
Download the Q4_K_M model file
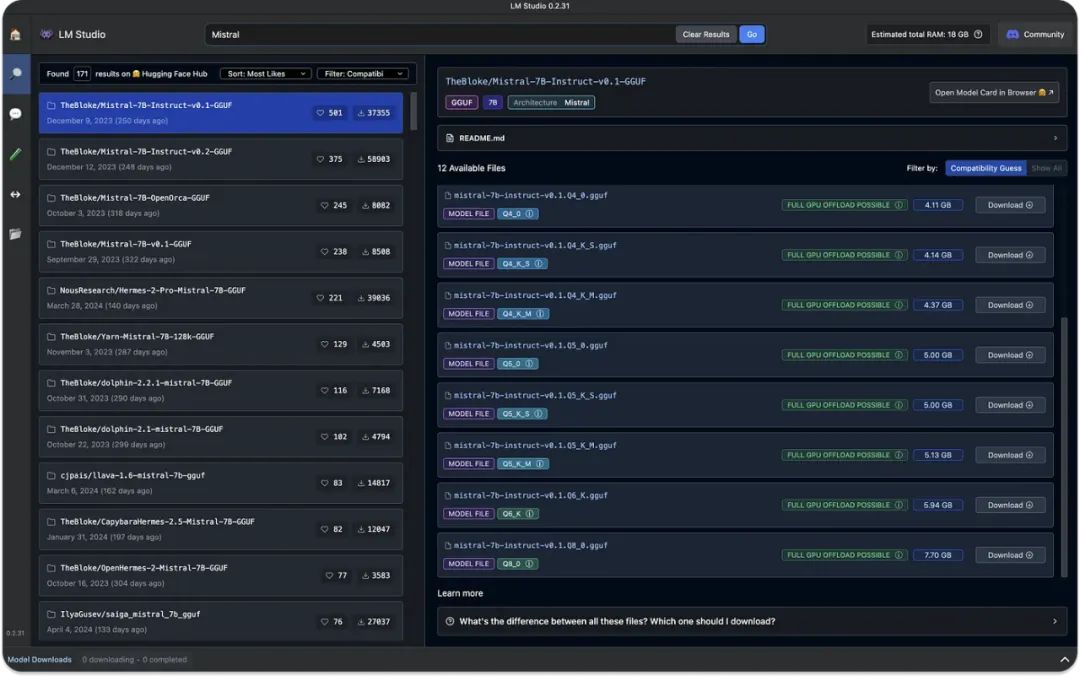pyautogui.click(x=1010, y=305)
